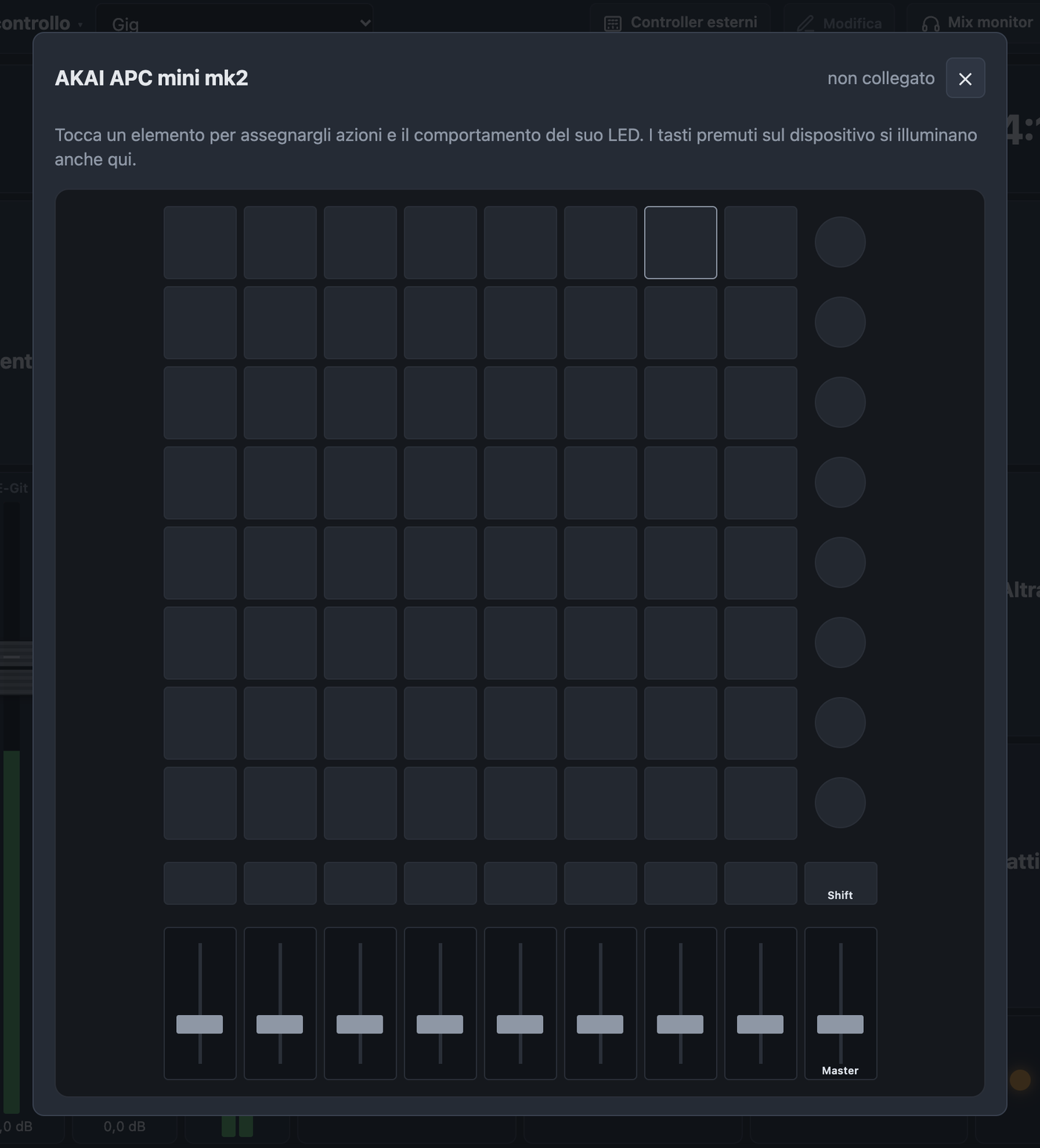
Task: Select the round button in the bottom grid row
Action: [840, 802]
